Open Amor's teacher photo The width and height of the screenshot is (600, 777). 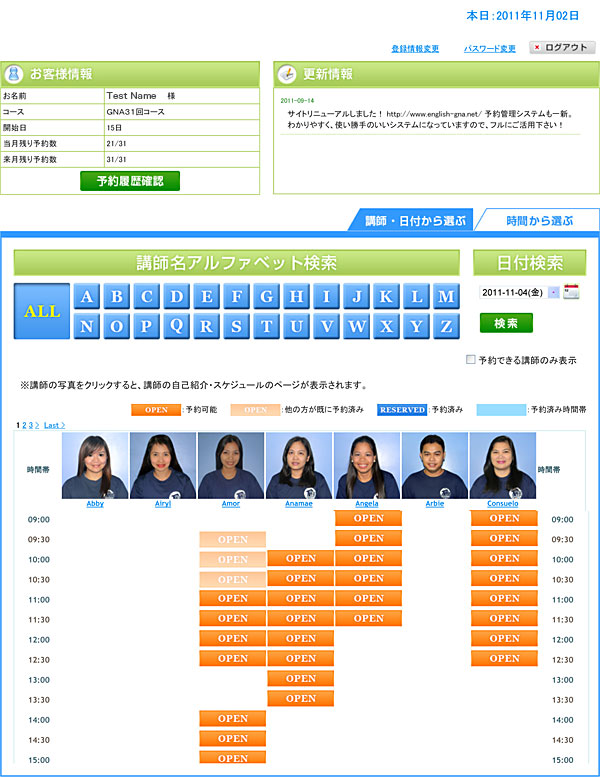click(x=231, y=465)
